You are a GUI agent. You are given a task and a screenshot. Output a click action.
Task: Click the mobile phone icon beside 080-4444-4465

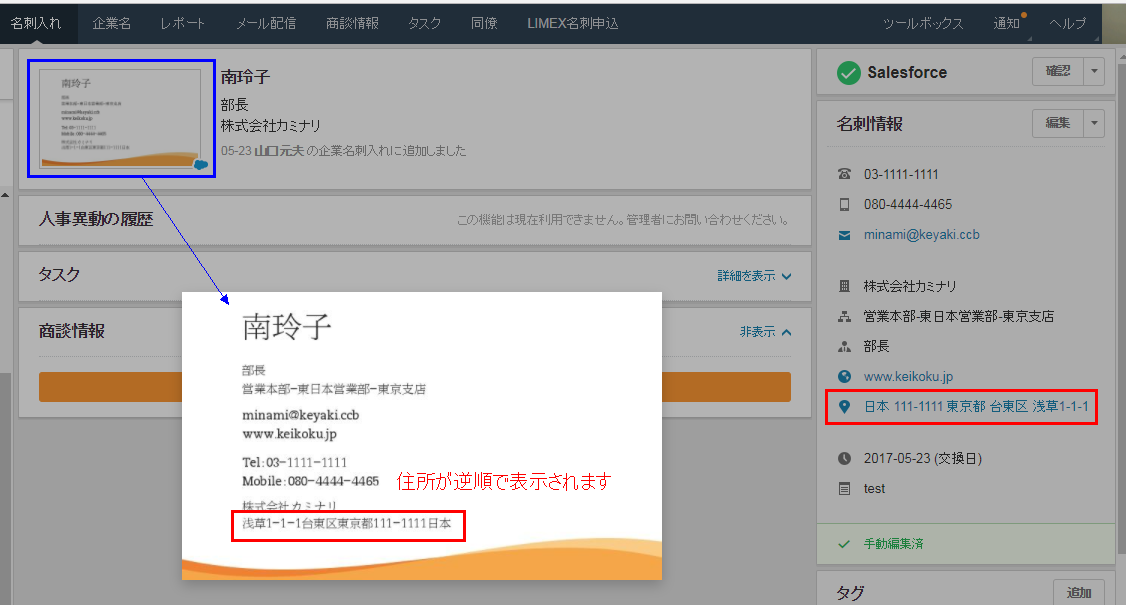(x=844, y=204)
